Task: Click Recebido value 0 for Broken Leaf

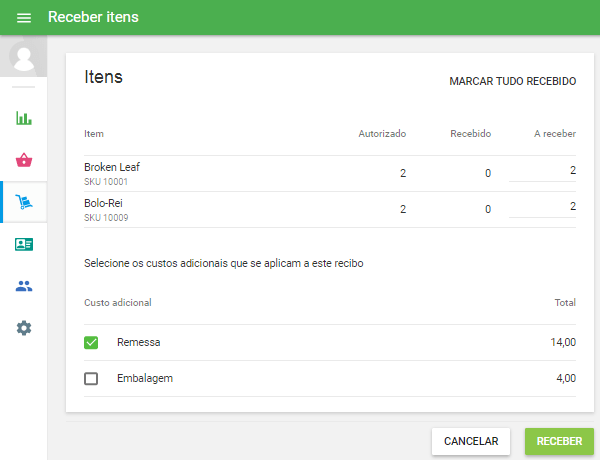Action: (488, 173)
